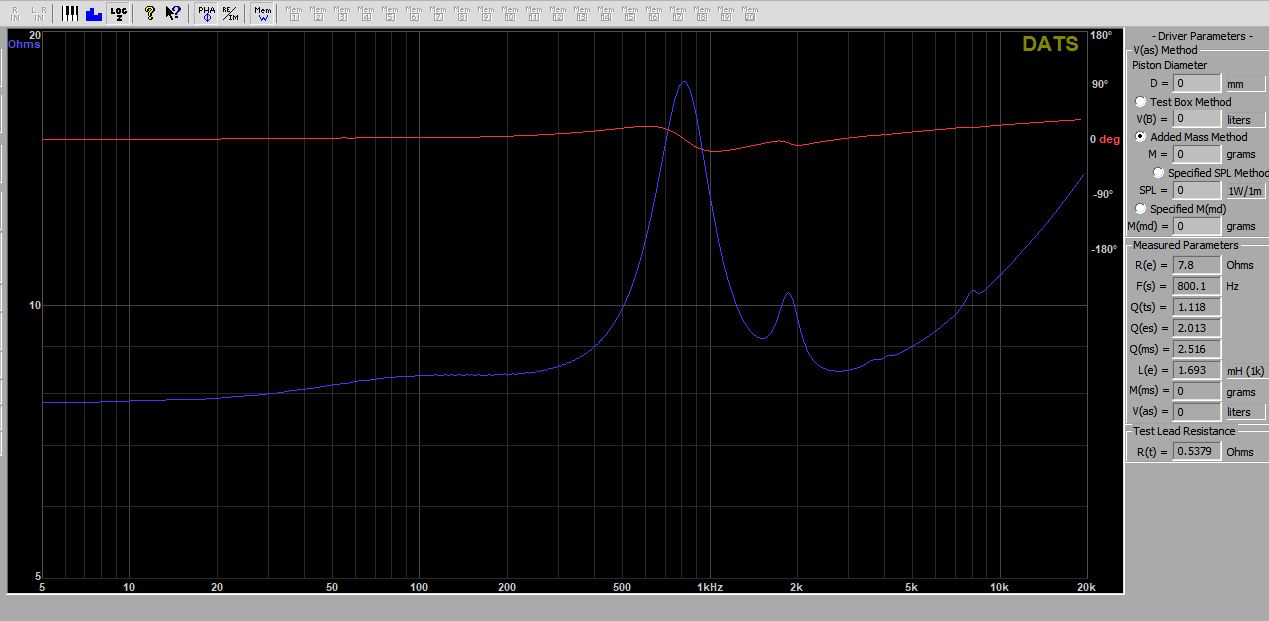The image size is (1269, 621).
Task: Click the L(e) value 1.693 field
Action: pyautogui.click(x=1197, y=370)
